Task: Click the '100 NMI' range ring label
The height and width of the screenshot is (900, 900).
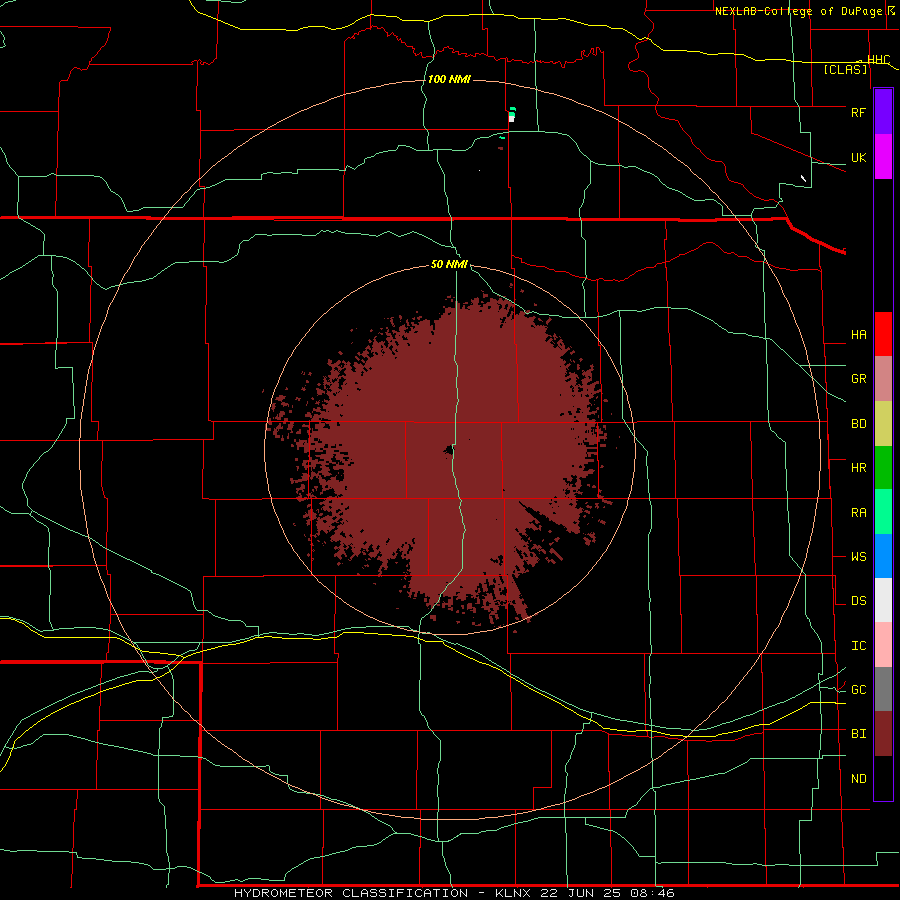Action: coord(449,79)
